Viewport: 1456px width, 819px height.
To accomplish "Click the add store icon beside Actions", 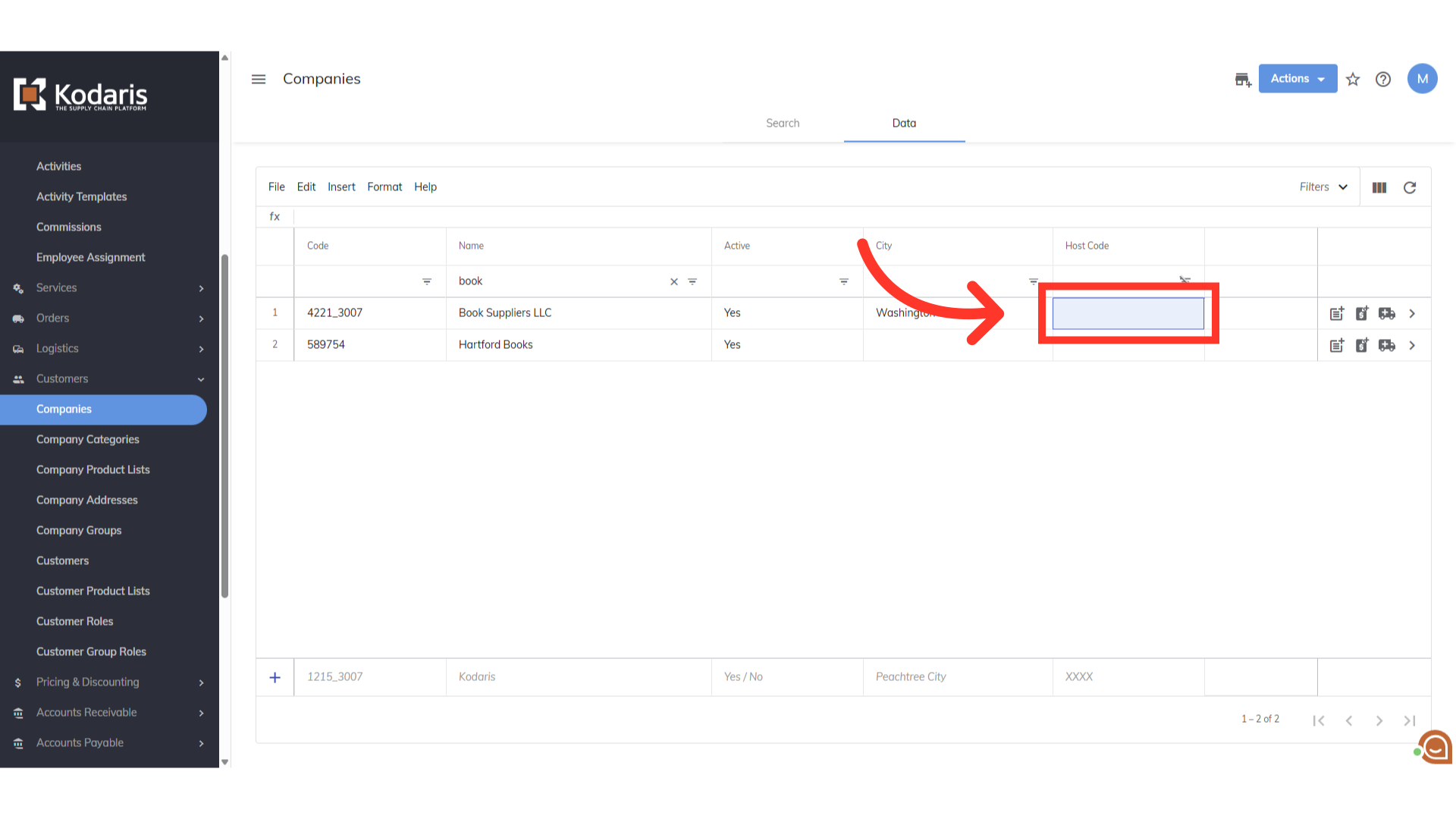I will click(1242, 79).
